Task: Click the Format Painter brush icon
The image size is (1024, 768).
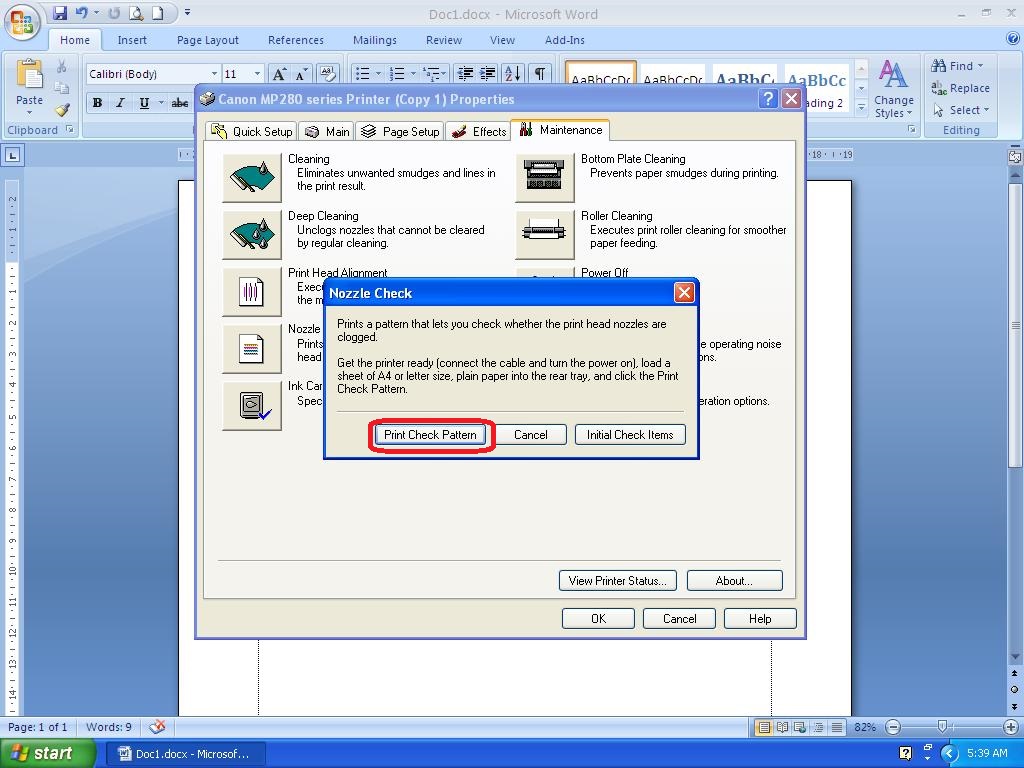Action: coord(63,110)
